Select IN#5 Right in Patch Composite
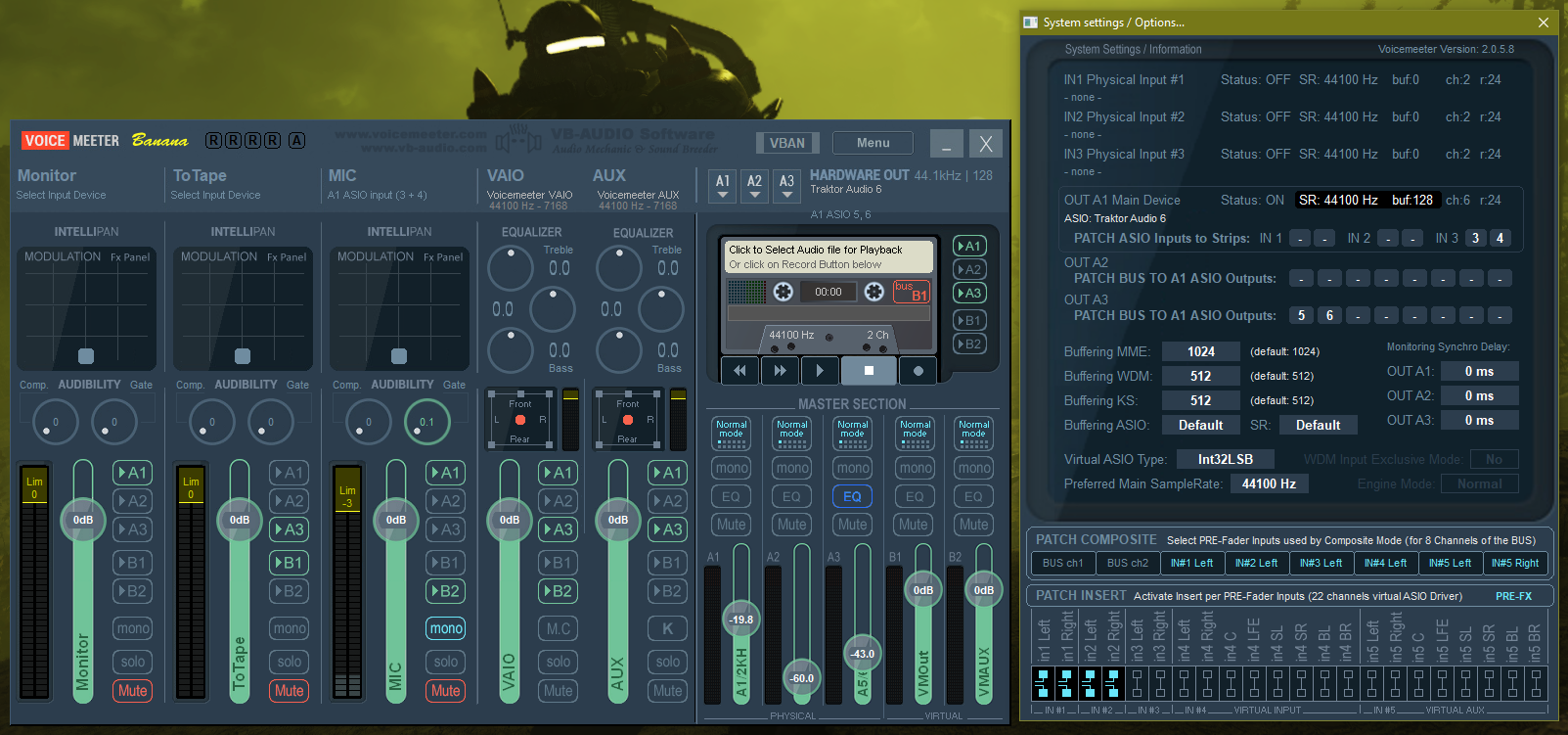 1515,563
